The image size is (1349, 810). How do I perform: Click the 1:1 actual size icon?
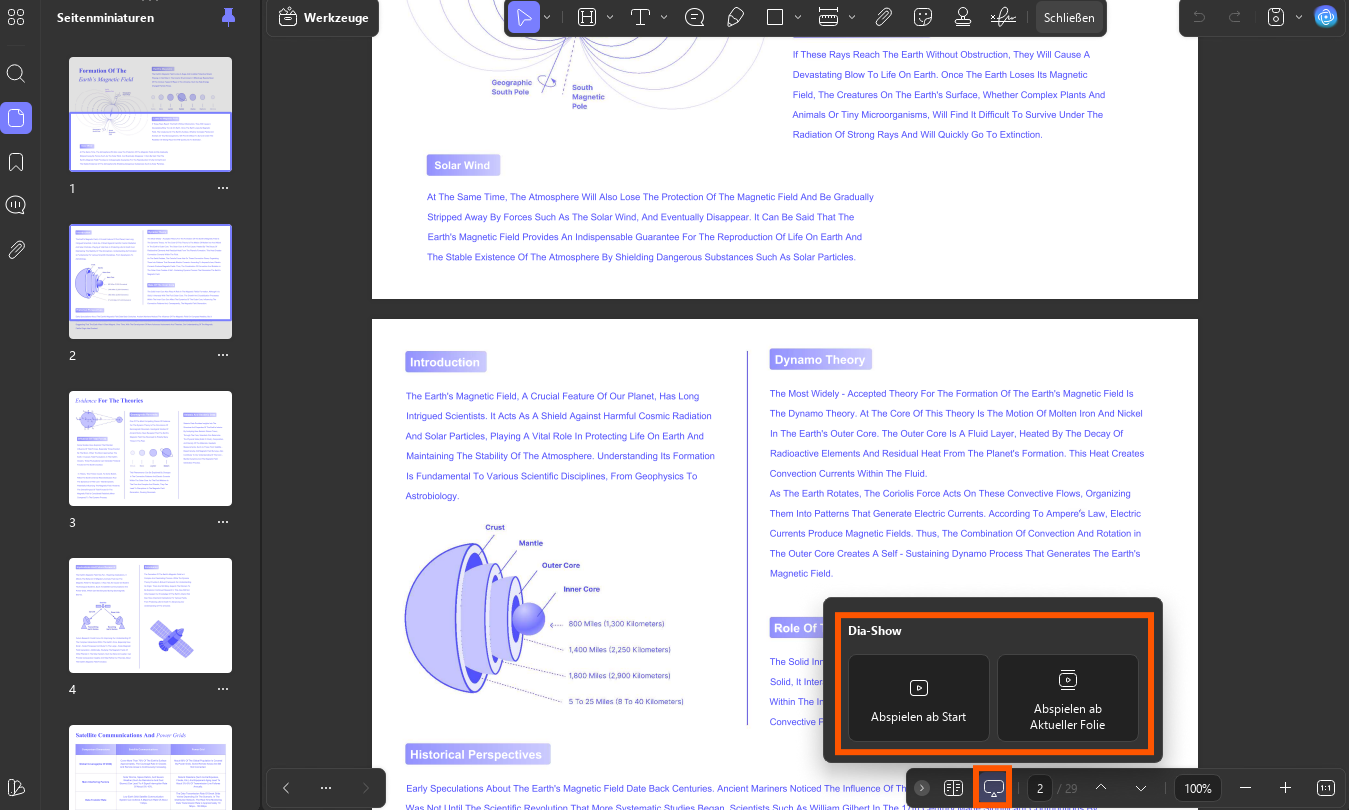click(1326, 788)
